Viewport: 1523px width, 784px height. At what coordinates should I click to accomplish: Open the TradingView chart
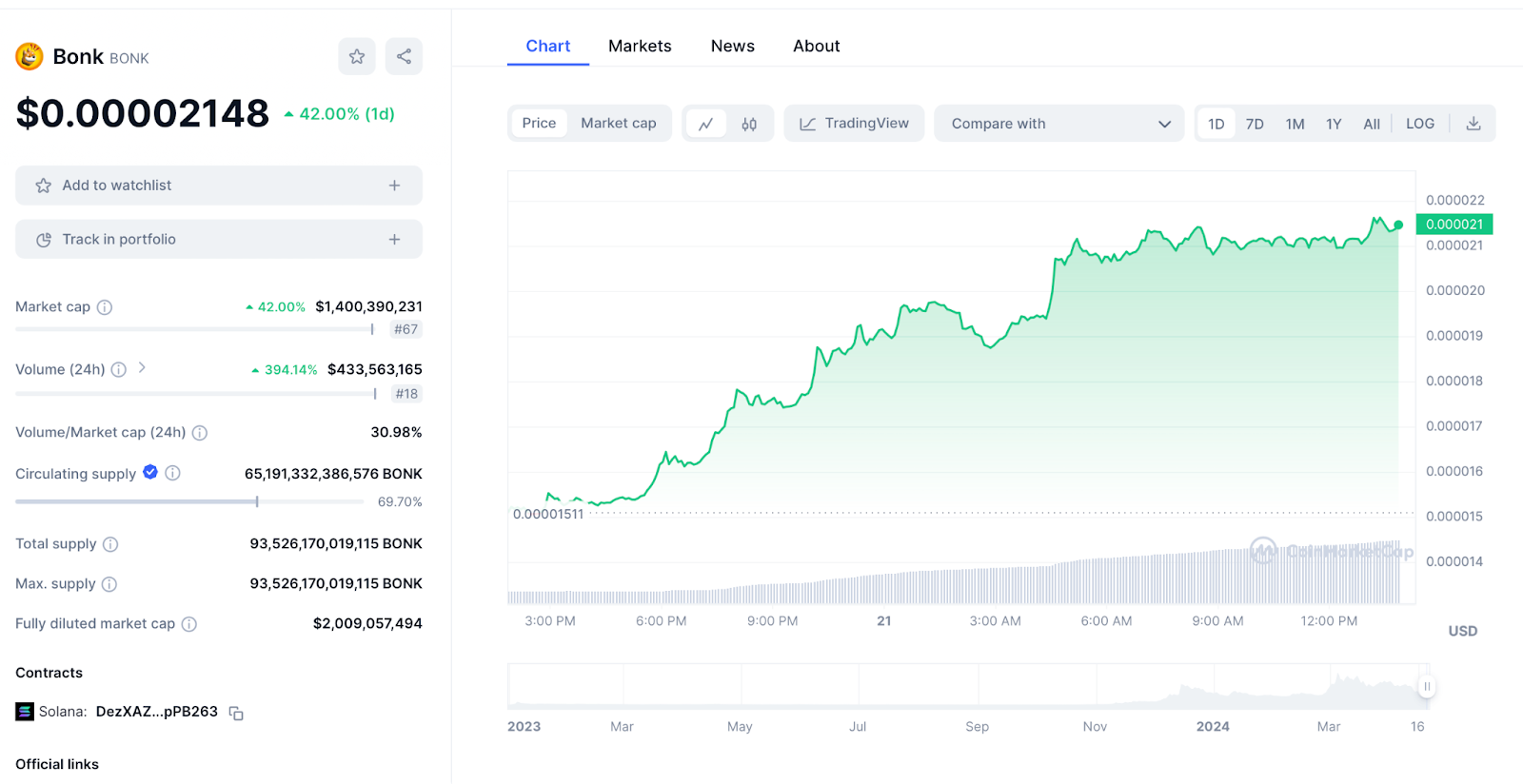(x=854, y=124)
